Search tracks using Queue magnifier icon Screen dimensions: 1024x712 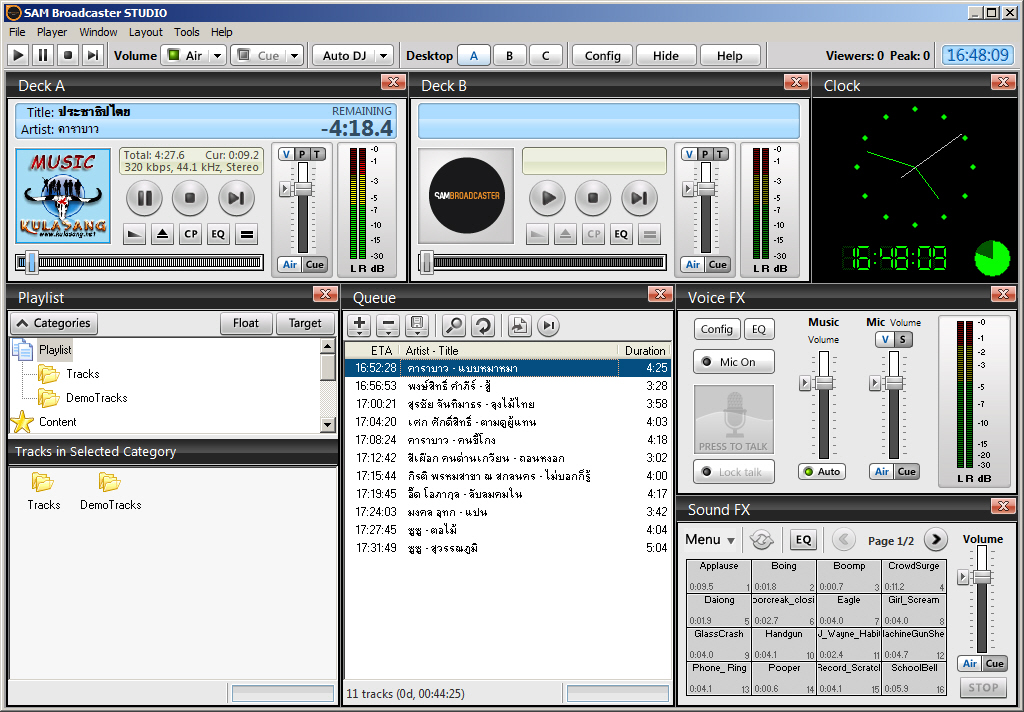click(x=453, y=325)
